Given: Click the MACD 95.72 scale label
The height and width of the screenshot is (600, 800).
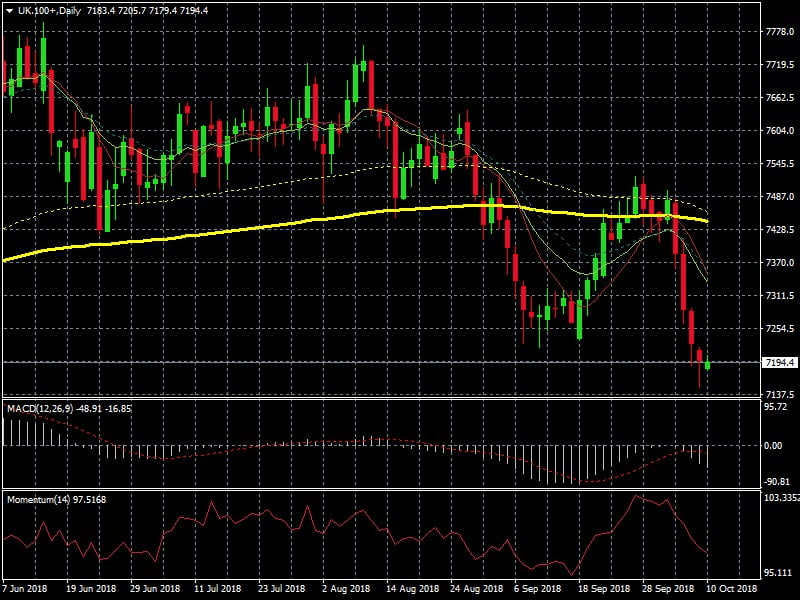Looking at the screenshot, I should point(774,407).
